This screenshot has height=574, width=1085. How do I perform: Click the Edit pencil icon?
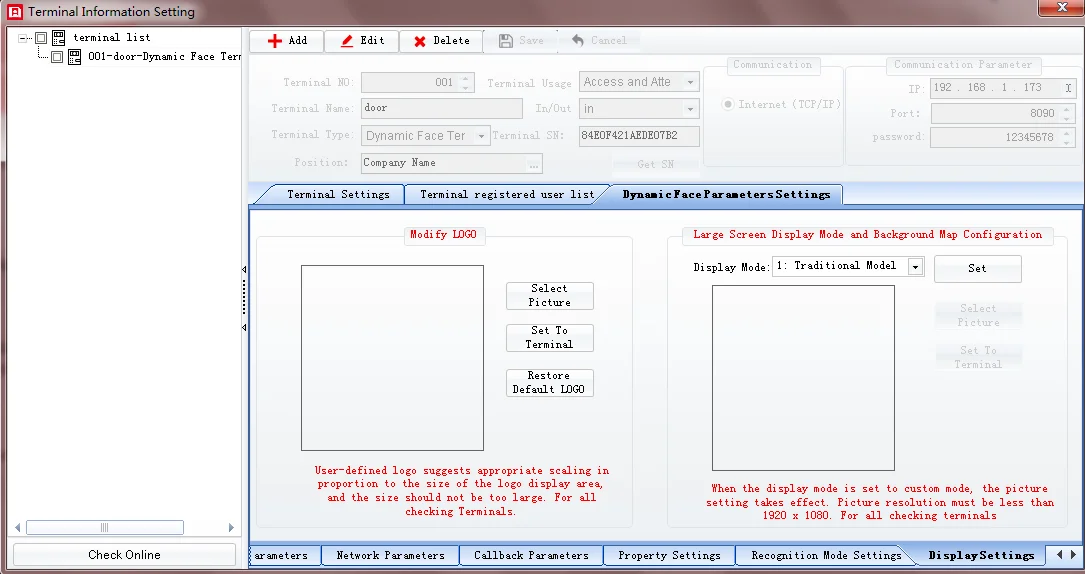[x=347, y=41]
